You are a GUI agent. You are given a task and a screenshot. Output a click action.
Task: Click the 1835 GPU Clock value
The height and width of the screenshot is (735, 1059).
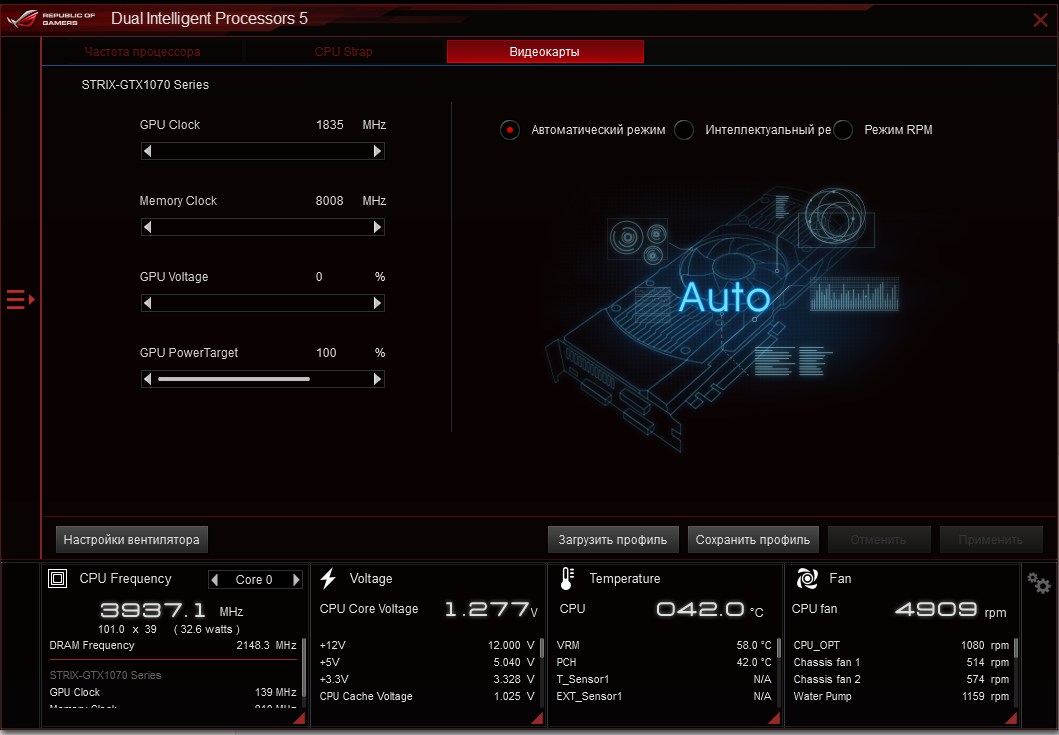pos(330,125)
